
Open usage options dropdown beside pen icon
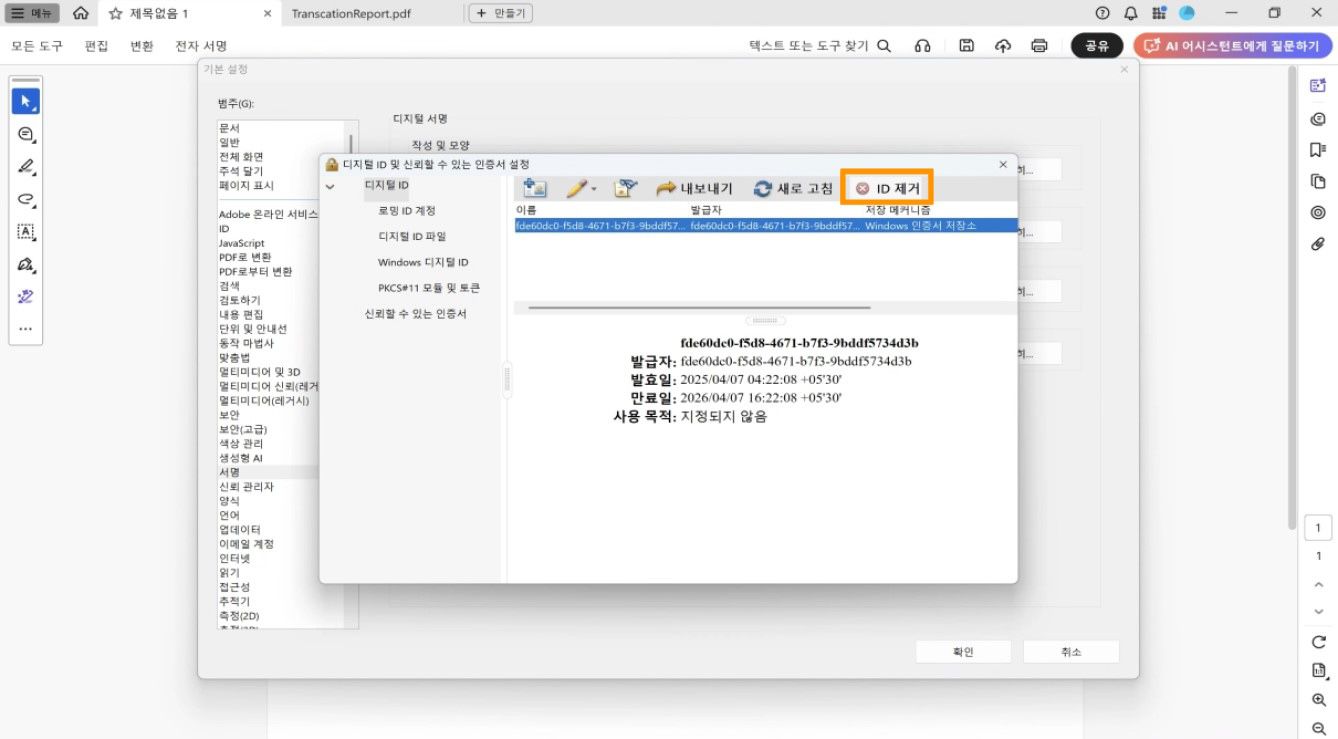(x=594, y=186)
